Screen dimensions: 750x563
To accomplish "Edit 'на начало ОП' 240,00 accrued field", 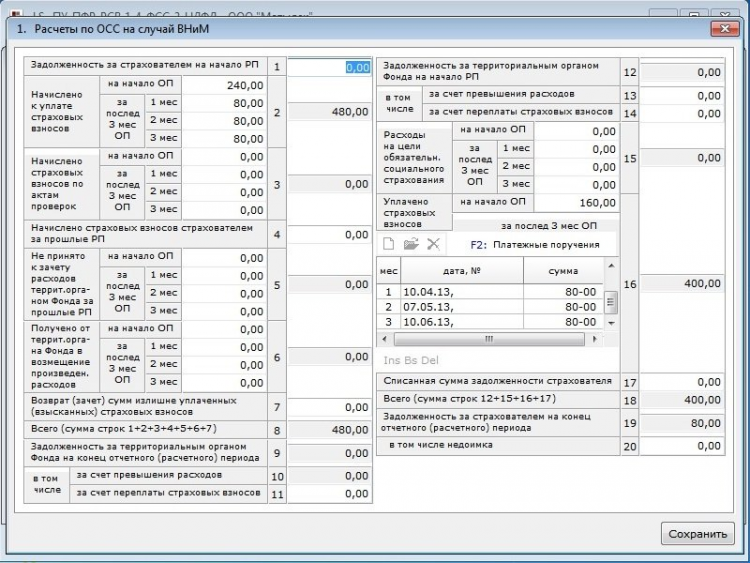I will tap(224, 85).
